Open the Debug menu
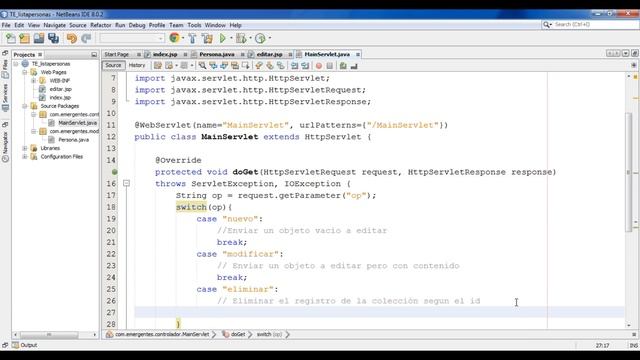 (x=137, y=25)
